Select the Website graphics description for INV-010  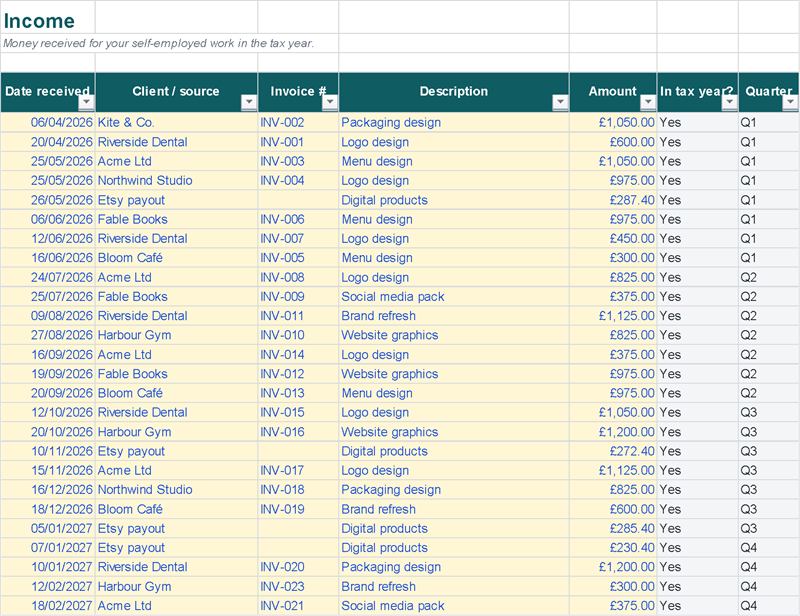(454, 335)
